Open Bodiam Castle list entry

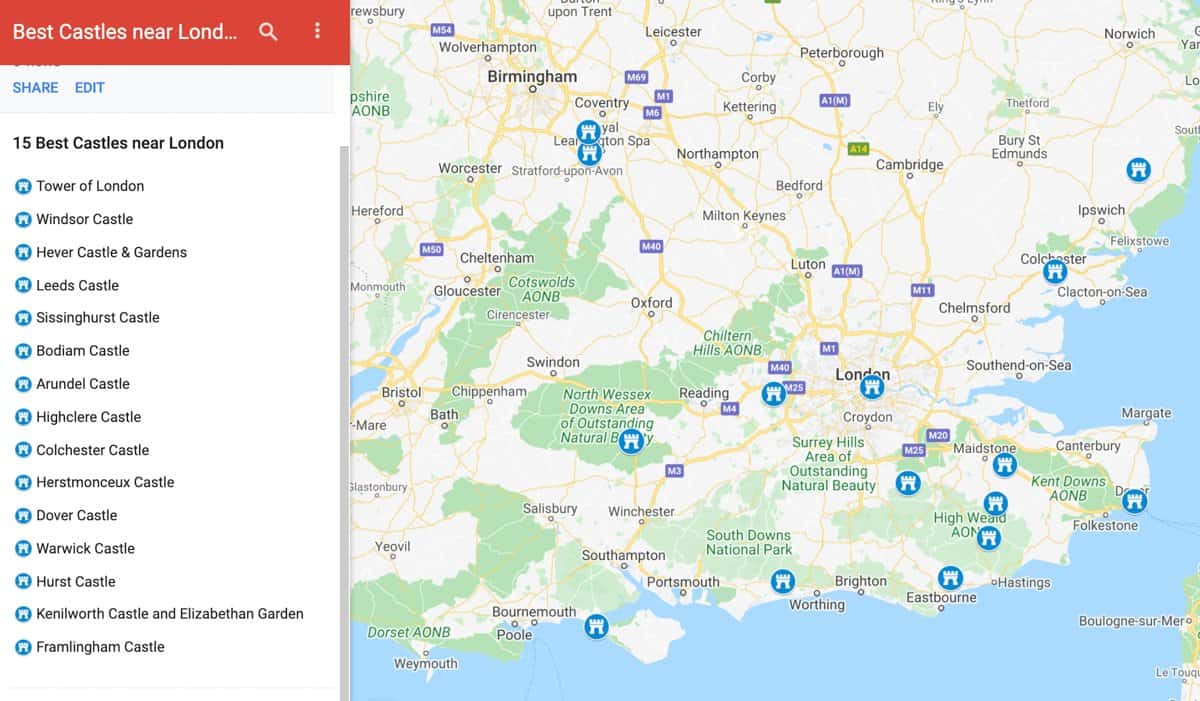(x=83, y=350)
